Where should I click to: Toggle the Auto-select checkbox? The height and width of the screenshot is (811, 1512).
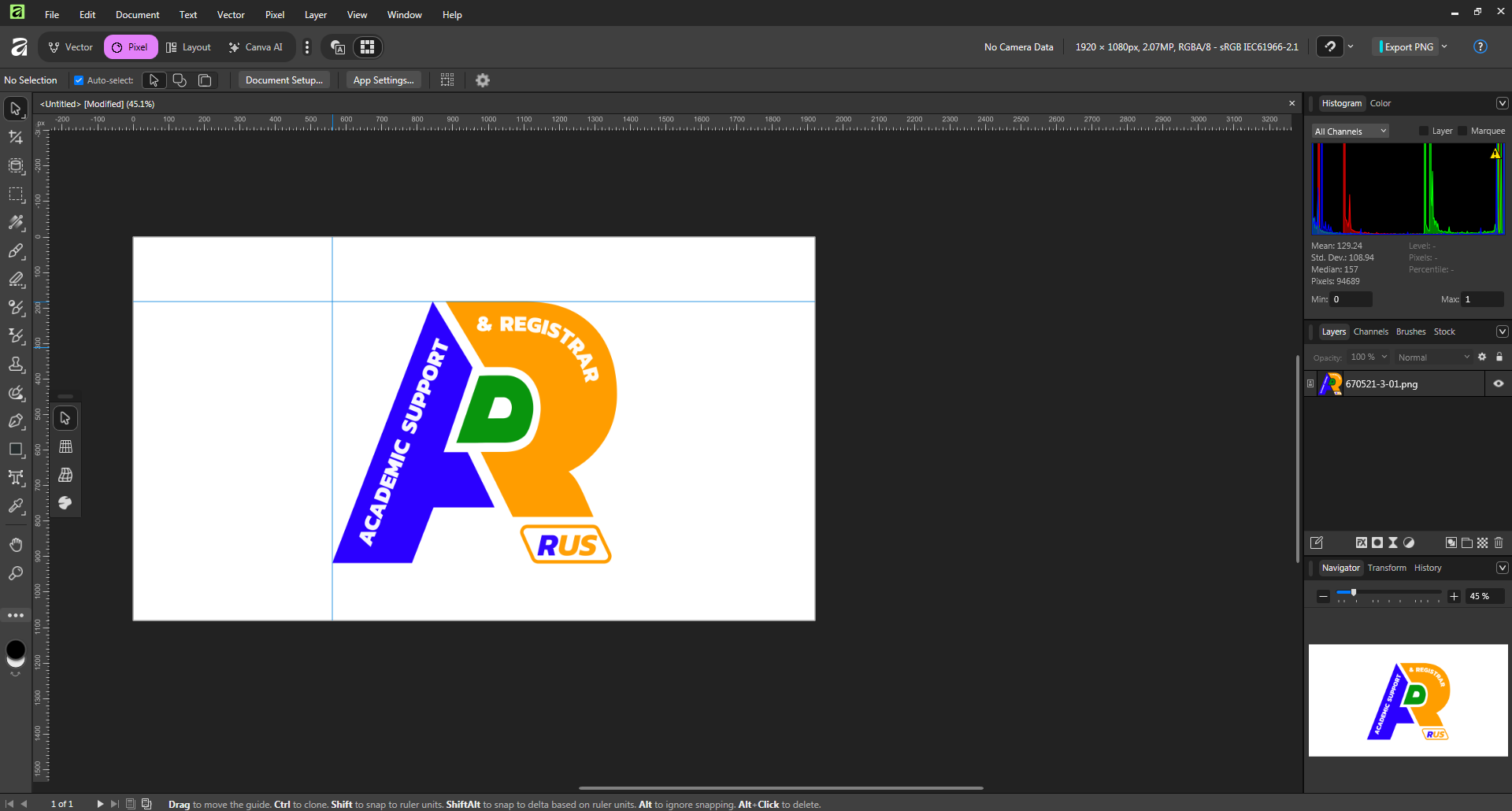79,80
